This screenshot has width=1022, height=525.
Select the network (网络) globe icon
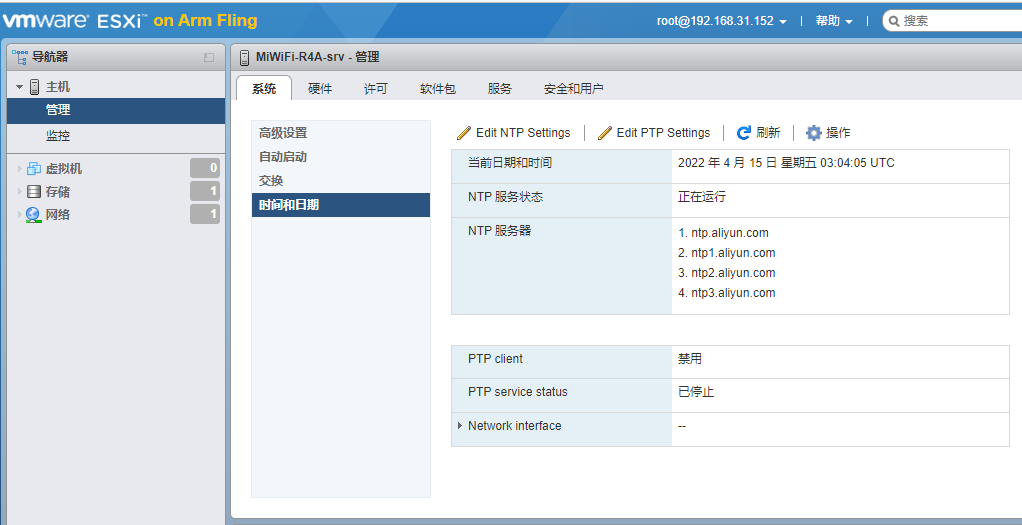point(34,215)
